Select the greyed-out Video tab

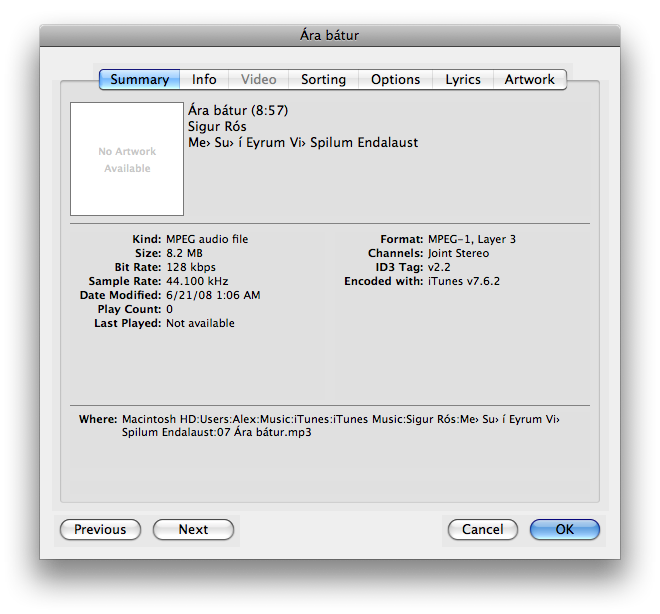(x=258, y=80)
